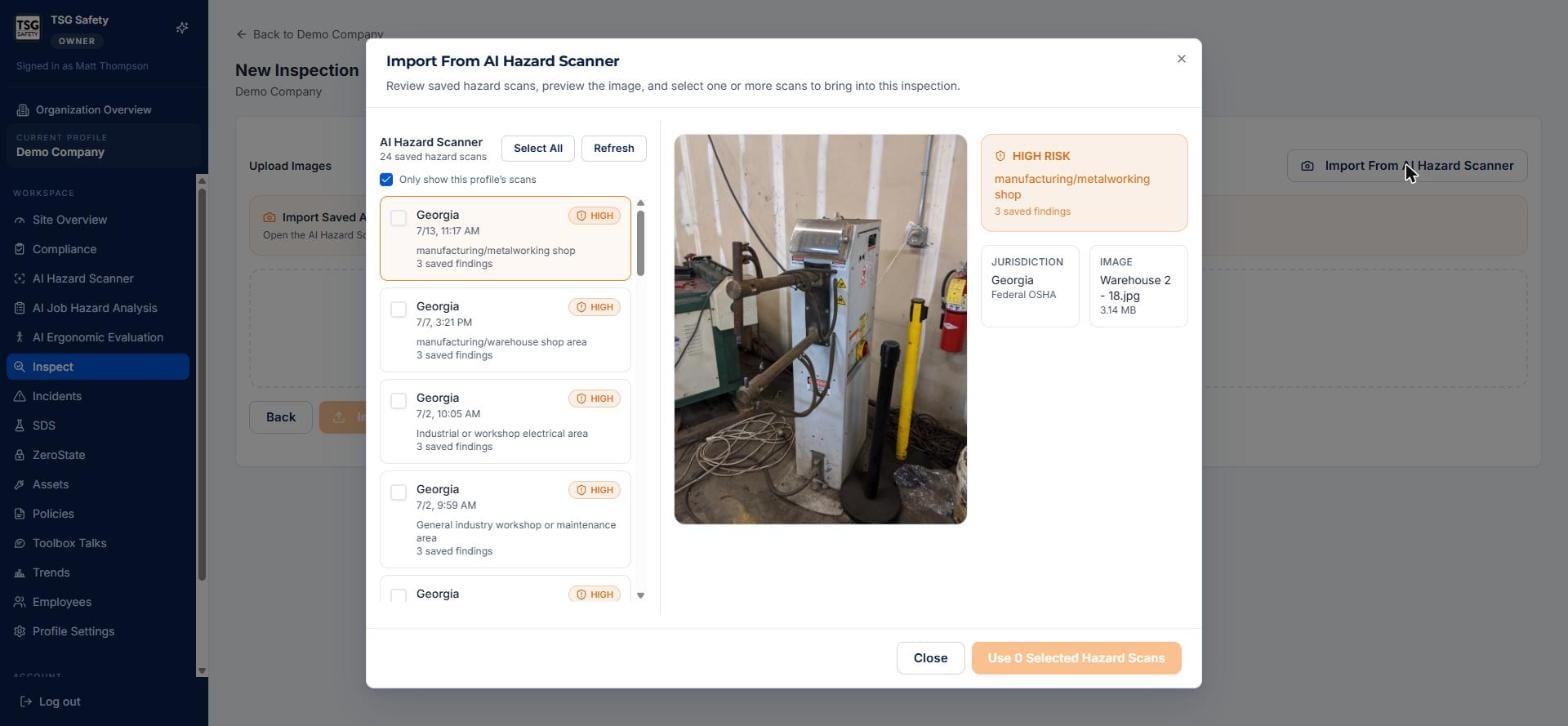The width and height of the screenshot is (1568, 726).
Task: Click the sidebar scroll up arrow
Action: (x=203, y=181)
